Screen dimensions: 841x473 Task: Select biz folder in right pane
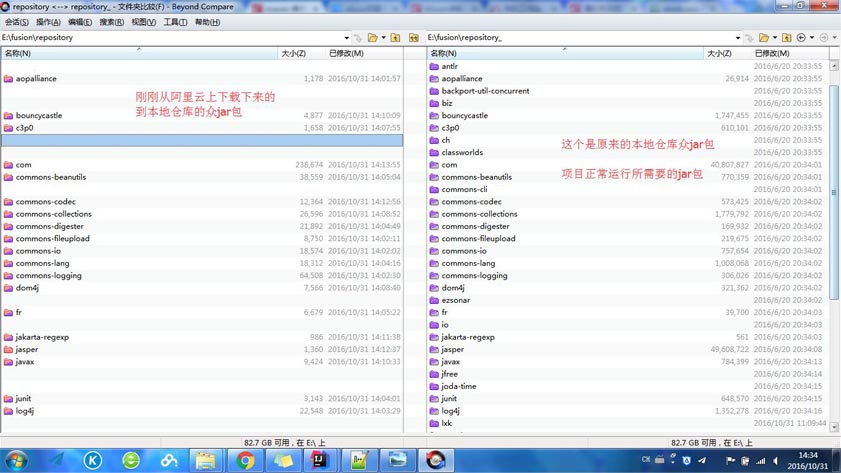[x=447, y=103]
